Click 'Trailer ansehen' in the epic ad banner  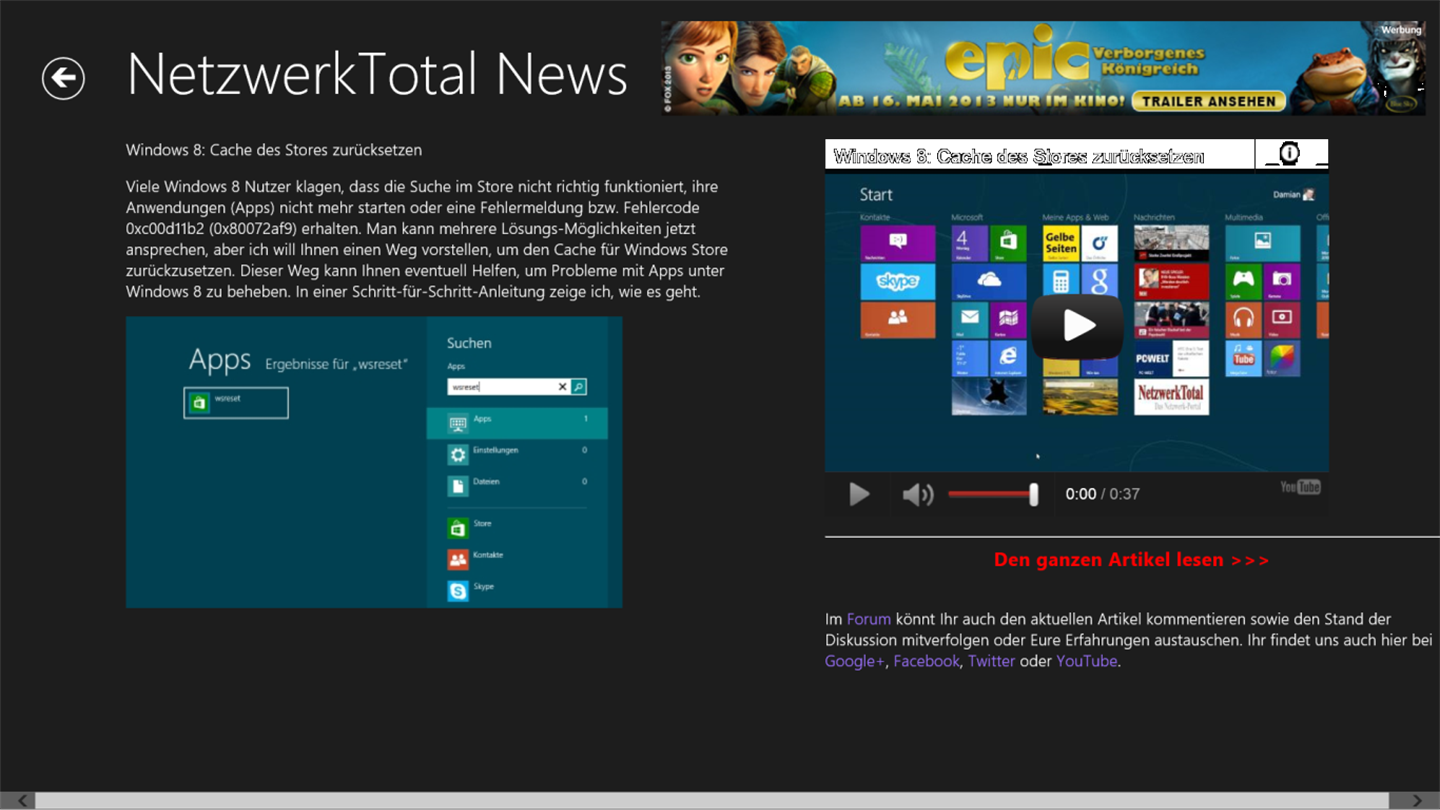click(x=1208, y=101)
